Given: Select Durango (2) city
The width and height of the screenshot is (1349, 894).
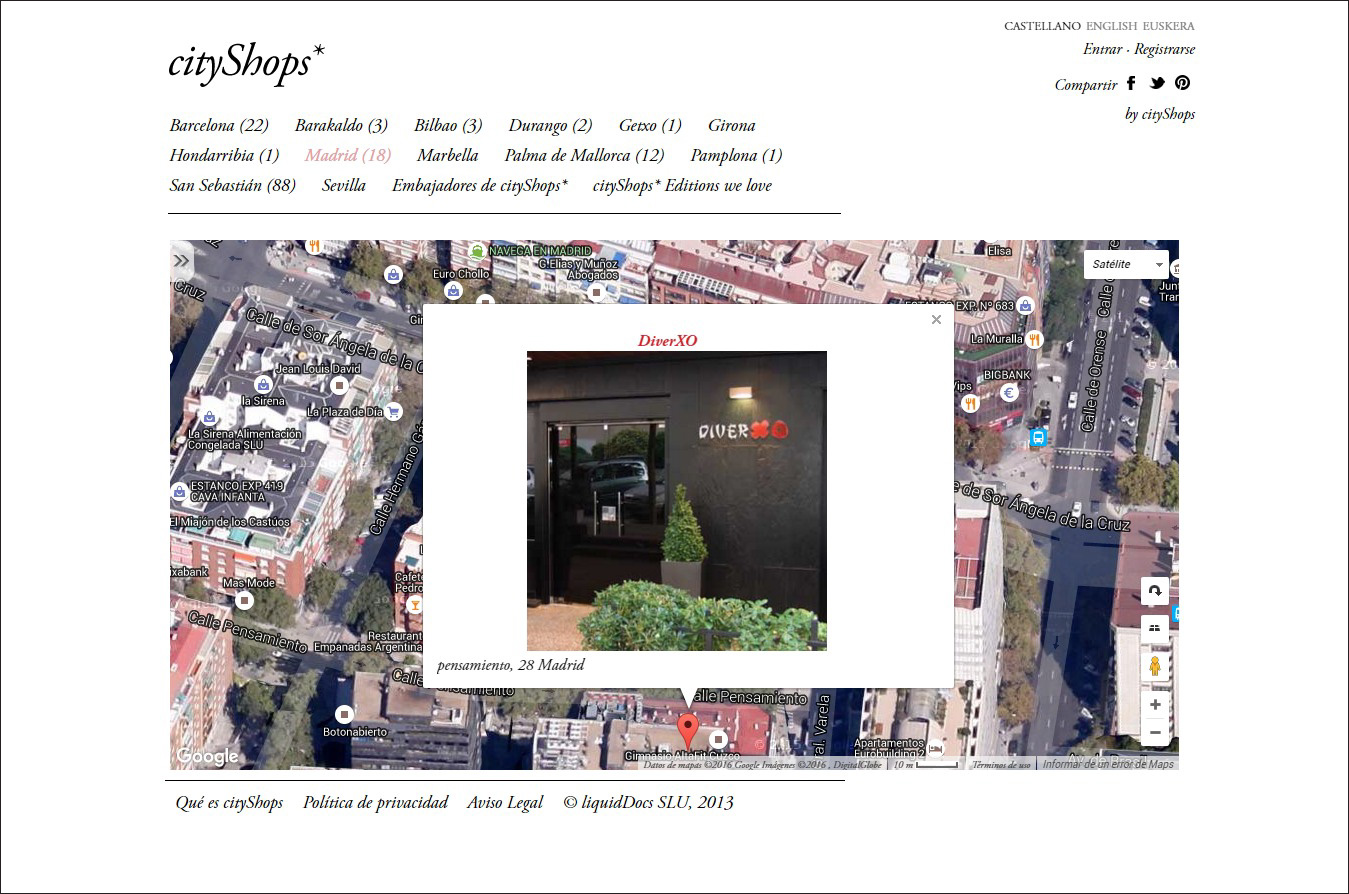Looking at the screenshot, I should click(550, 125).
